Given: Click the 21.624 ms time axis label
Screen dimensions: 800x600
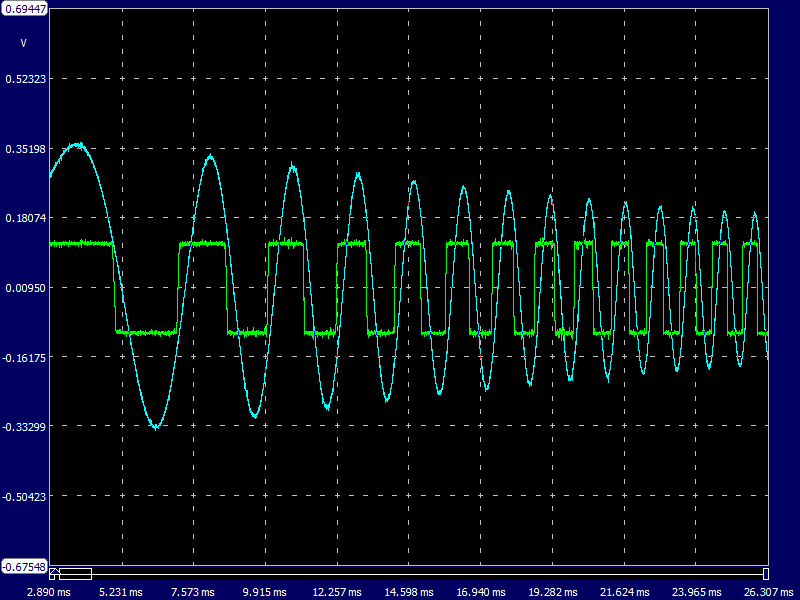Looking at the screenshot, I should [624, 592].
